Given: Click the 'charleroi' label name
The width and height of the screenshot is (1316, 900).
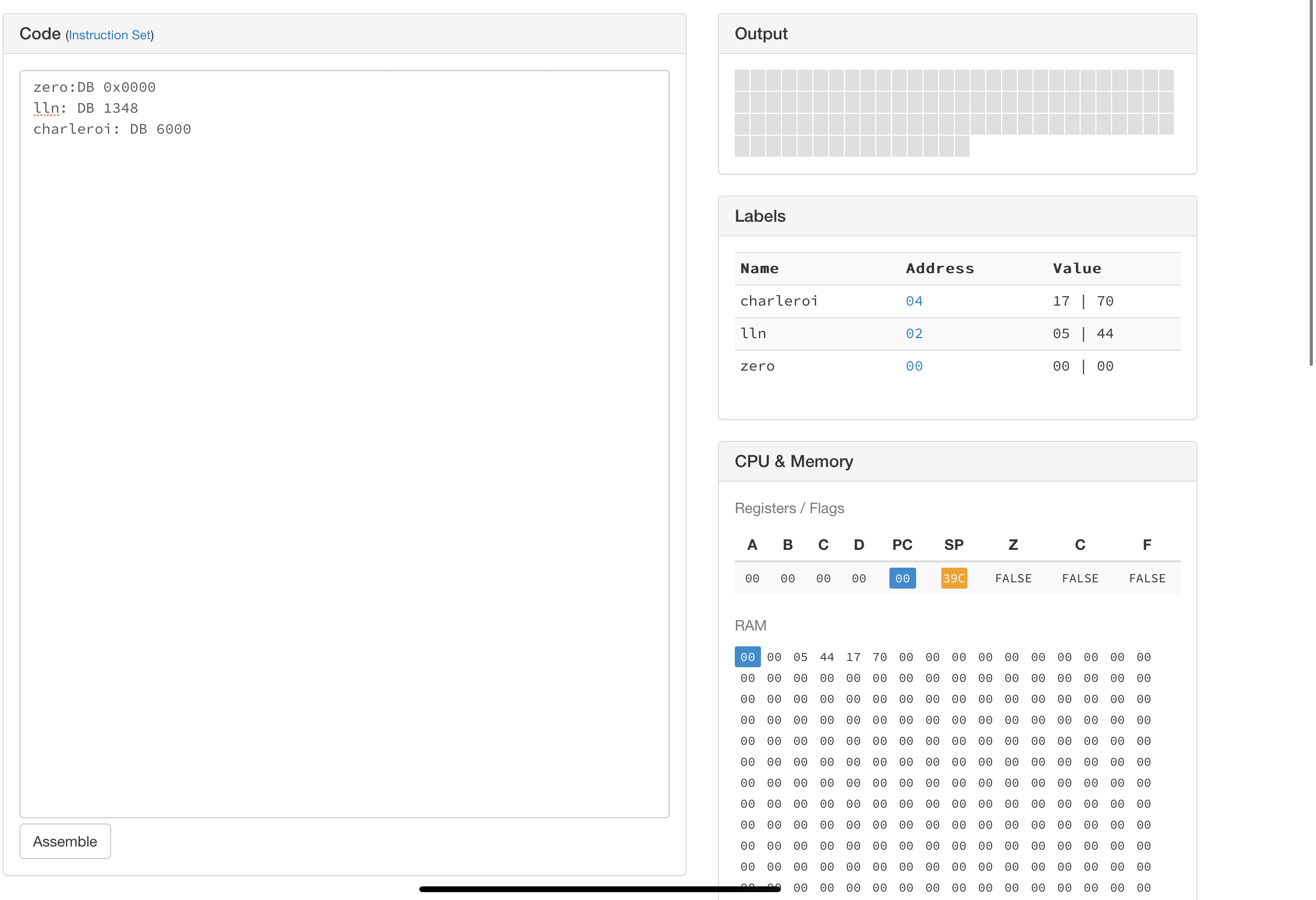Looking at the screenshot, I should point(779,301).
